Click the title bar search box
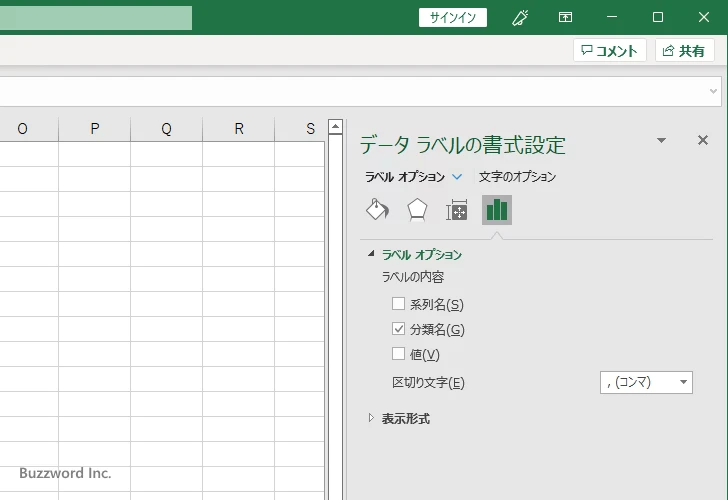 [96, 18]
